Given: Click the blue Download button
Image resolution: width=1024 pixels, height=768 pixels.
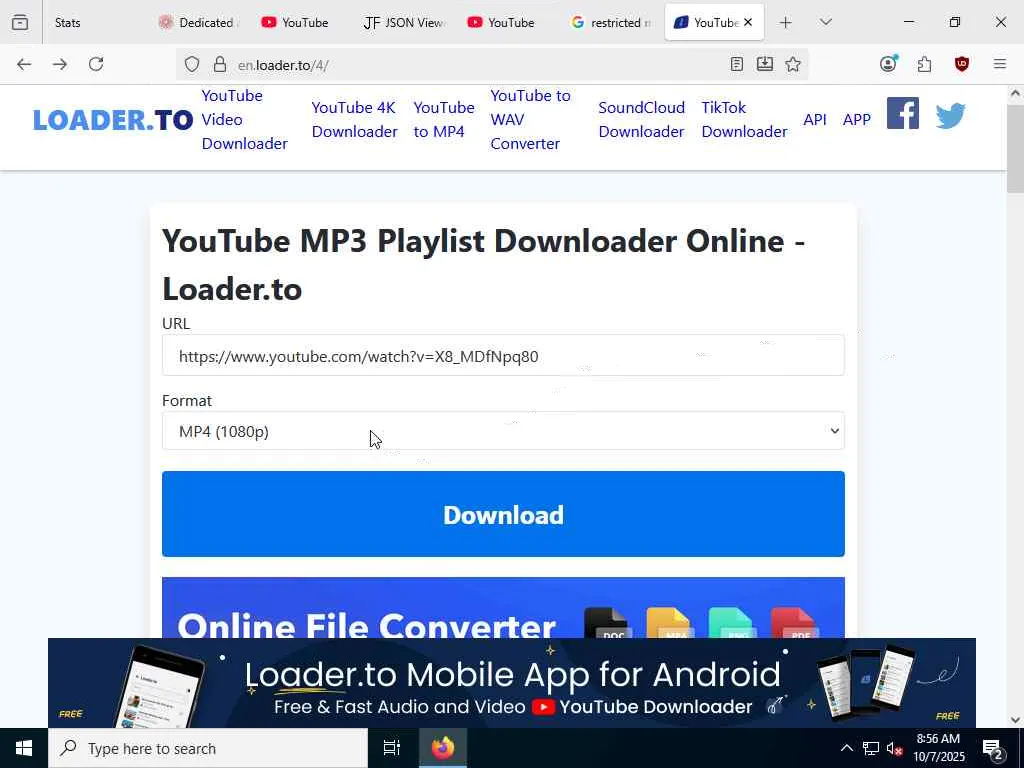Looking at the screenshot, I should coord(503,514).
